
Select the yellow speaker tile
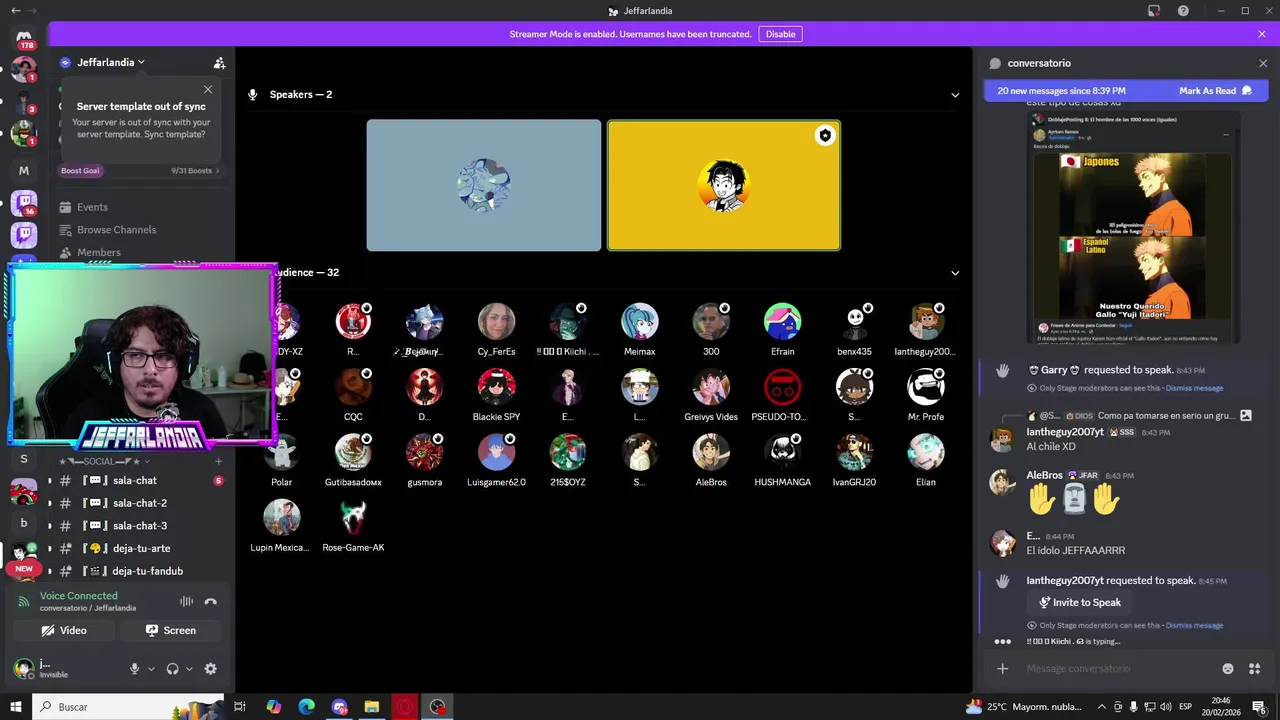(723, 186)
